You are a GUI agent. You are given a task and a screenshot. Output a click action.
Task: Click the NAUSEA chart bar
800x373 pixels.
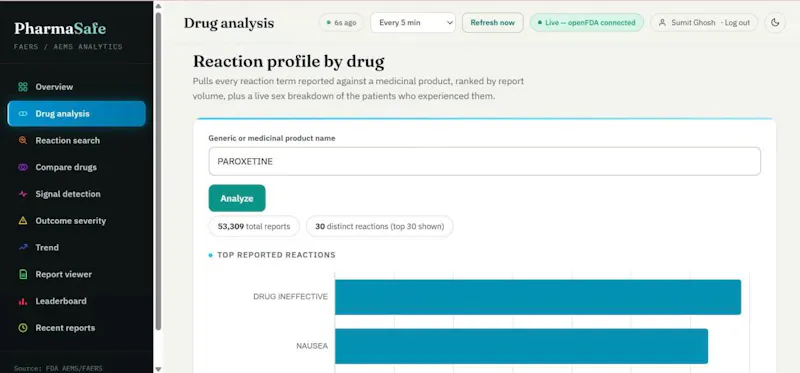tap(521, 346)
